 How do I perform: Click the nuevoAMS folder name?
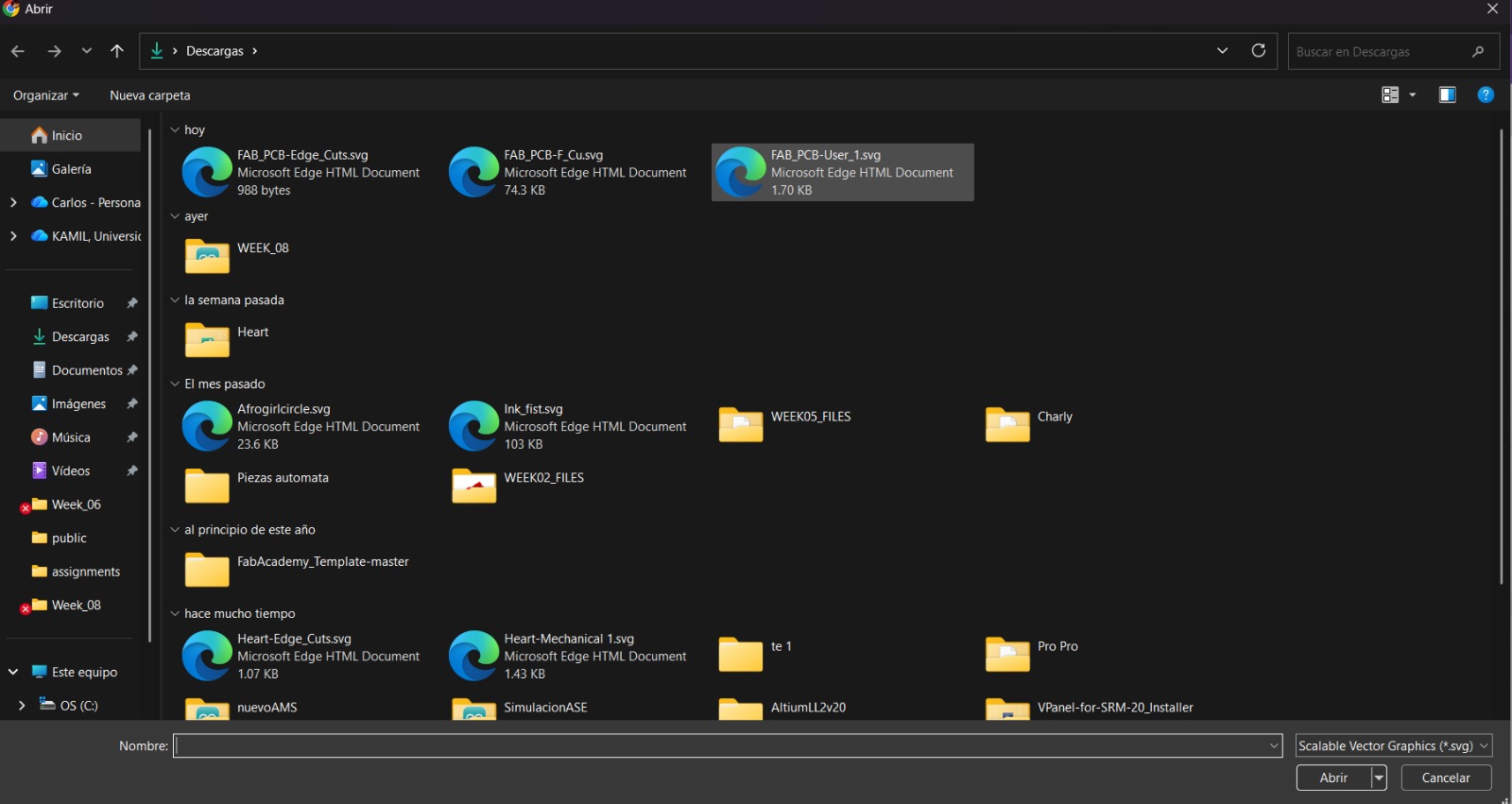[267, 708]
